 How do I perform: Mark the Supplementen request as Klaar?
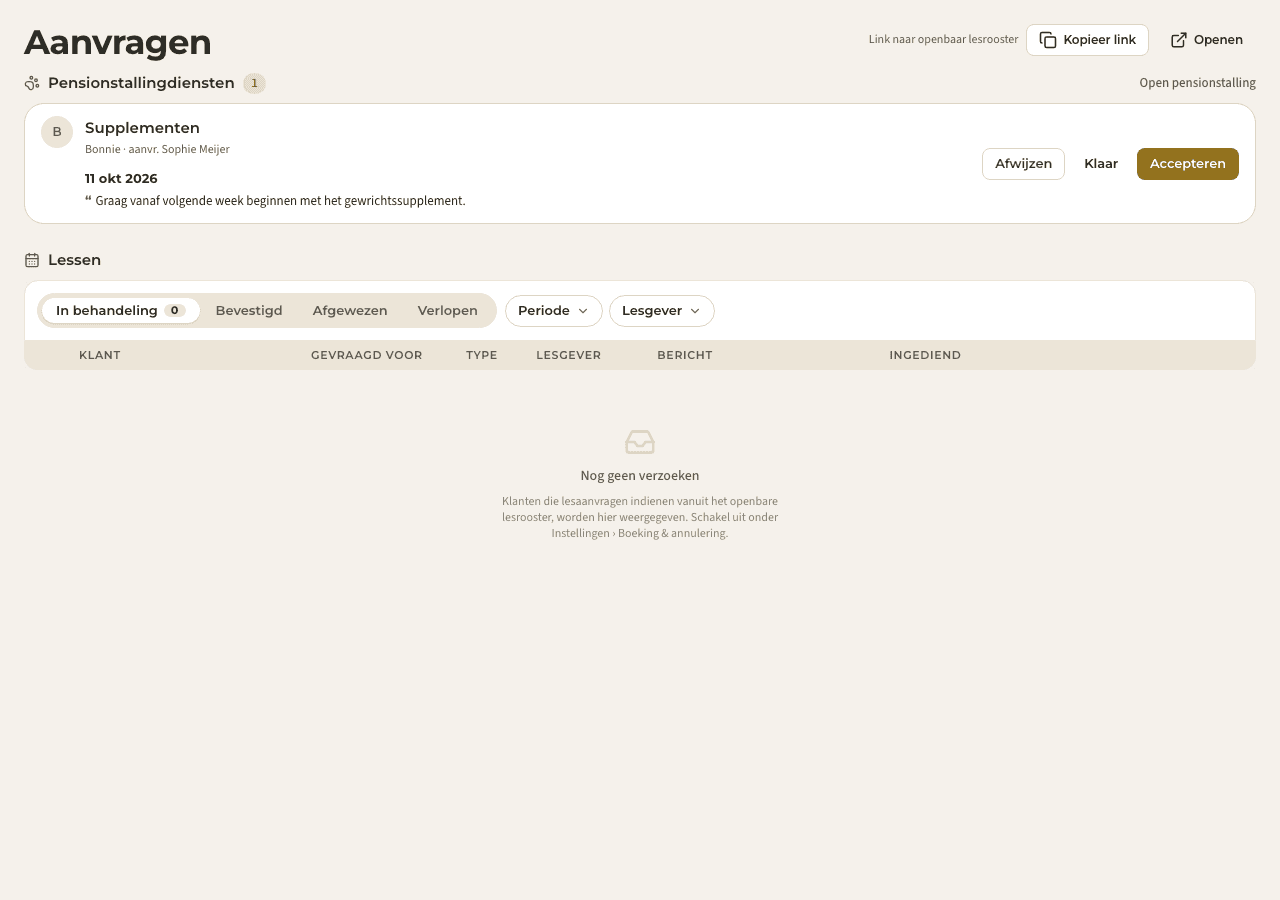[1101, 164]
